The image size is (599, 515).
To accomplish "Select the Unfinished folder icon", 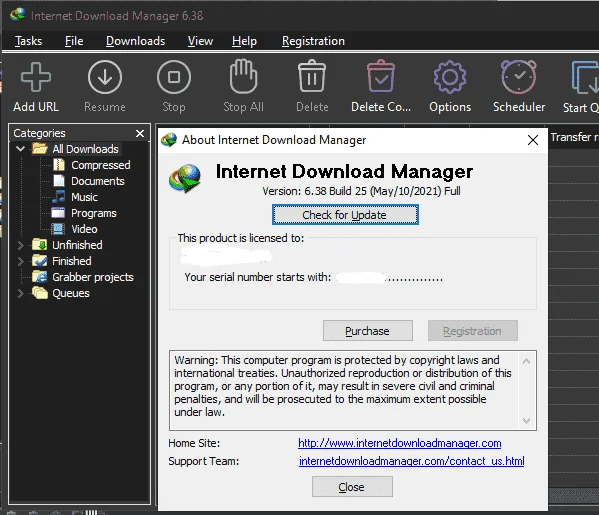I will 40,245.
